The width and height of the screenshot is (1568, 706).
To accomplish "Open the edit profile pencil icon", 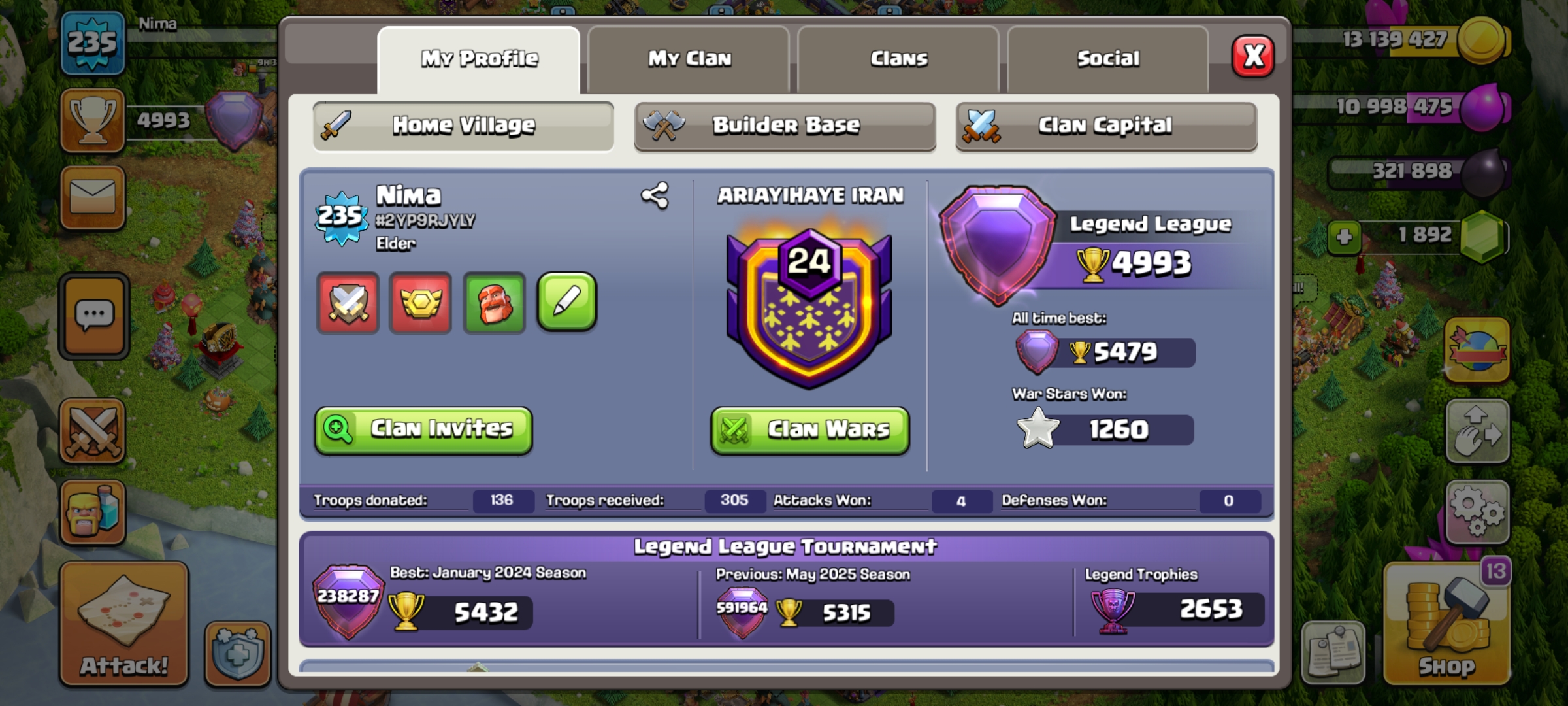I will (x=566, y=302).
